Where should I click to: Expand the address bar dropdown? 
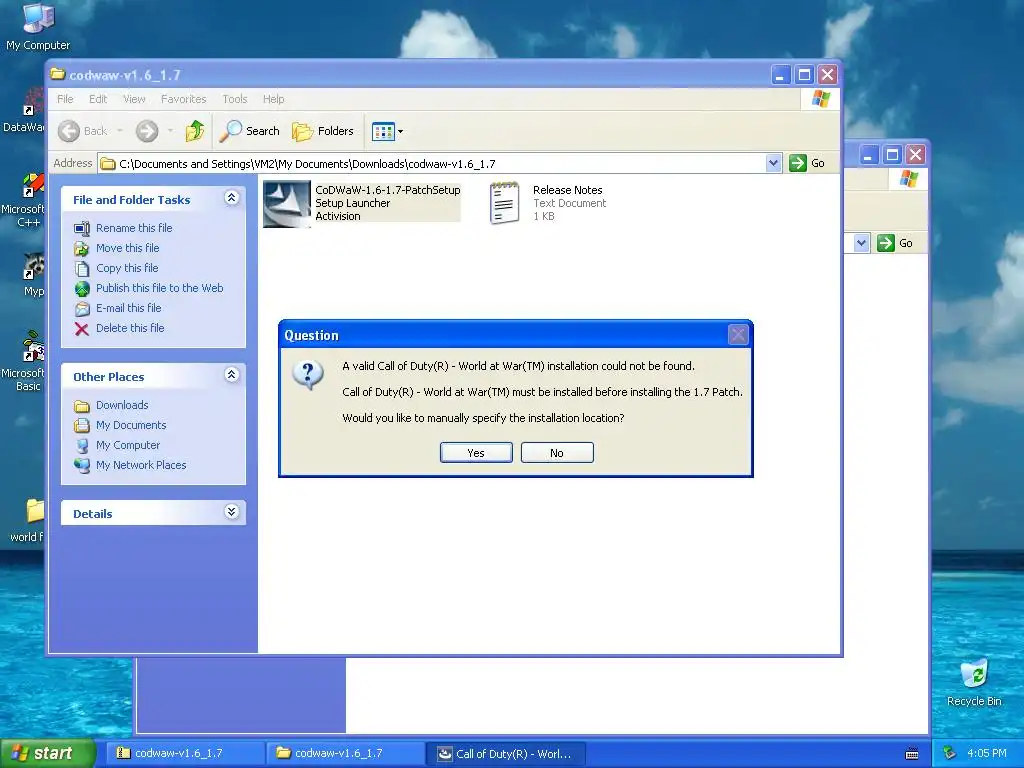pos(773,163)
